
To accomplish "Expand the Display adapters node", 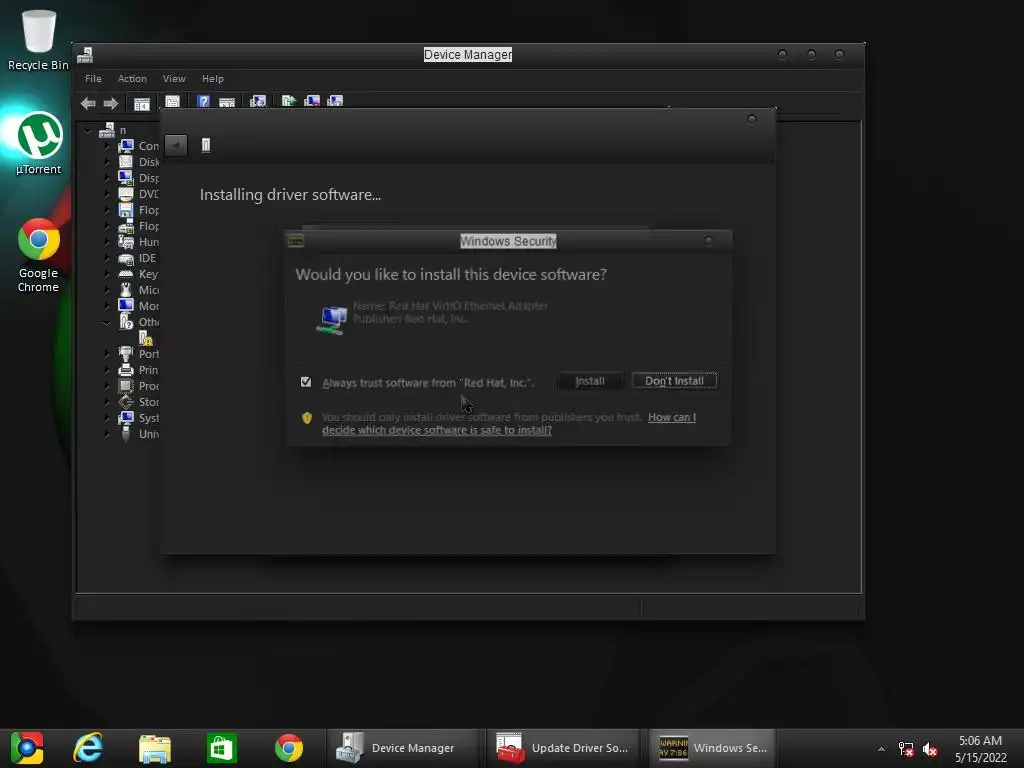I will click(x=107, y=178).
